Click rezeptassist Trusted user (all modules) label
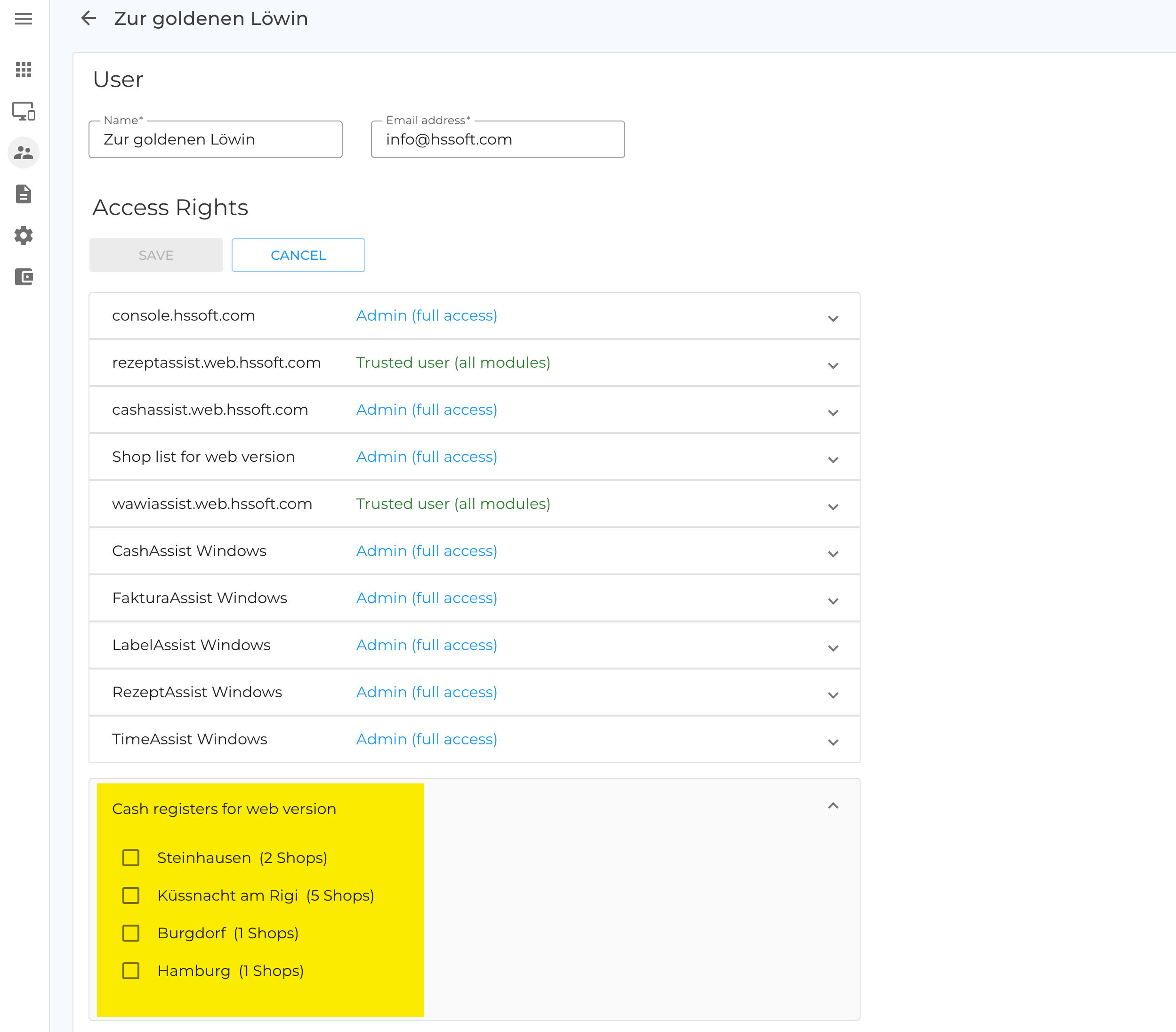 (453, 363)
